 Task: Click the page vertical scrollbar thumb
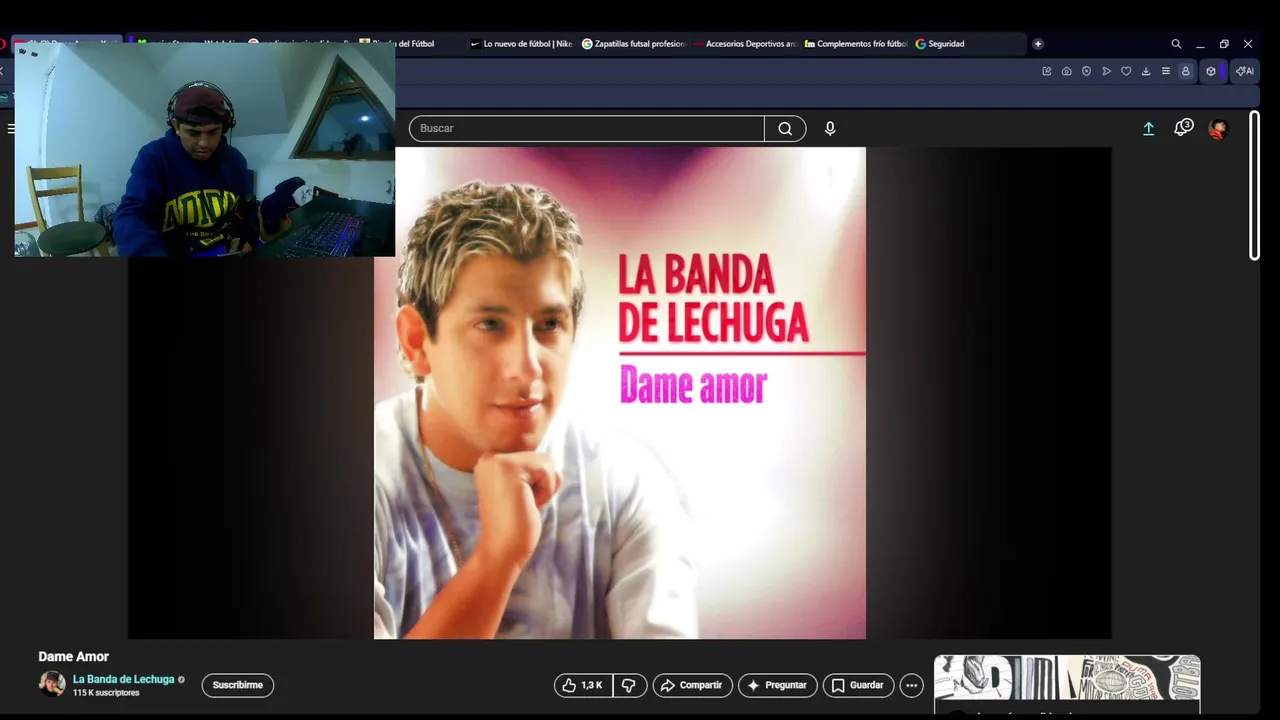click(1254, 186)
